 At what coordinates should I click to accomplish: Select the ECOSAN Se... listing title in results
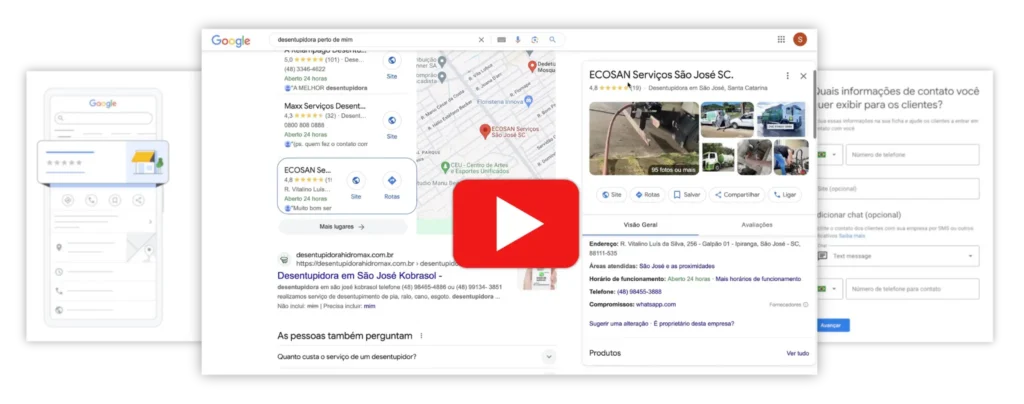[308, 170]
